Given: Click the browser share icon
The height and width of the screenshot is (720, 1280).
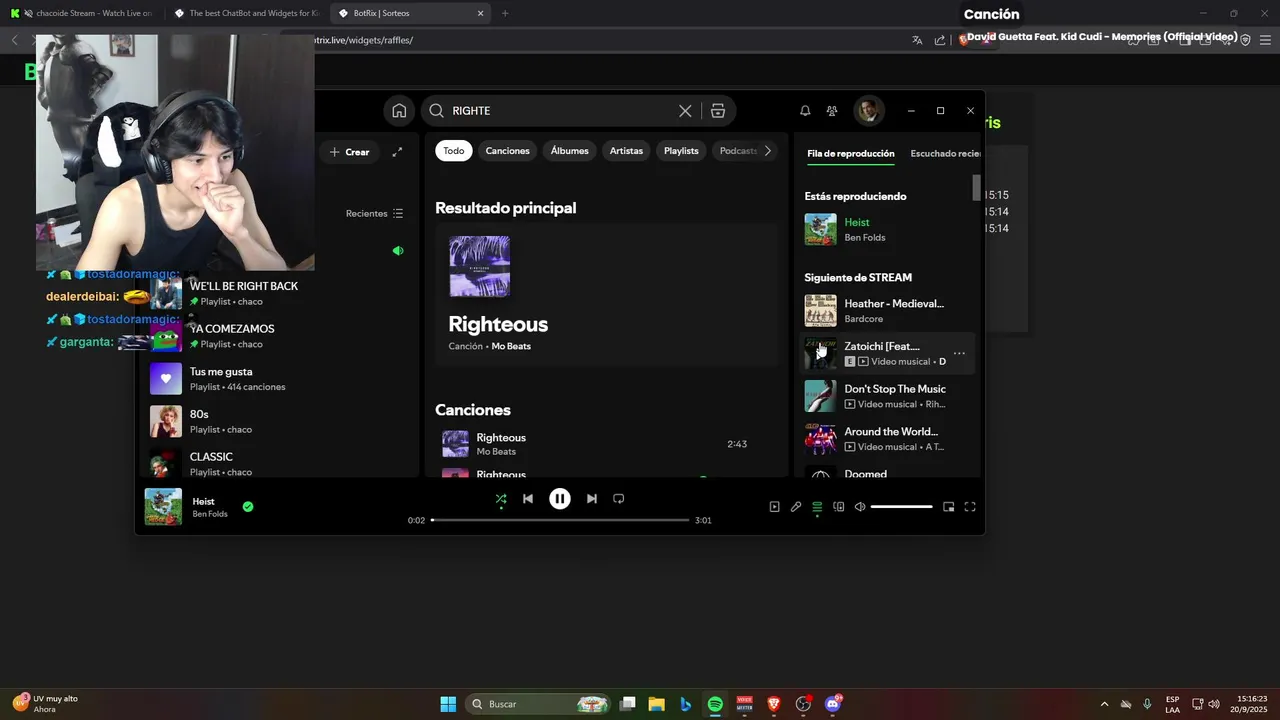Looking at the screenshot, I should point(940,40).
